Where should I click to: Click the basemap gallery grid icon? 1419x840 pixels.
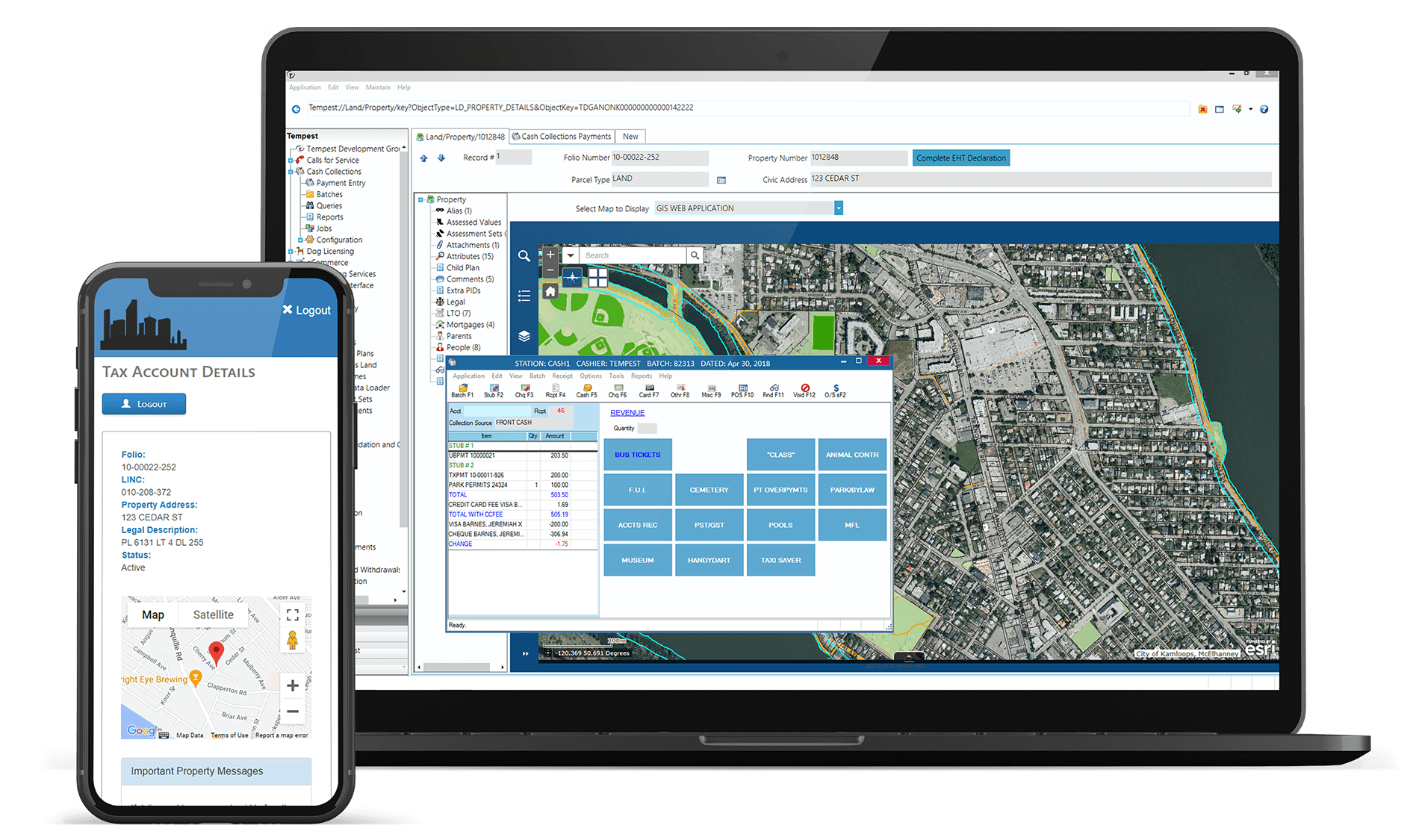[x=597, y=278]
